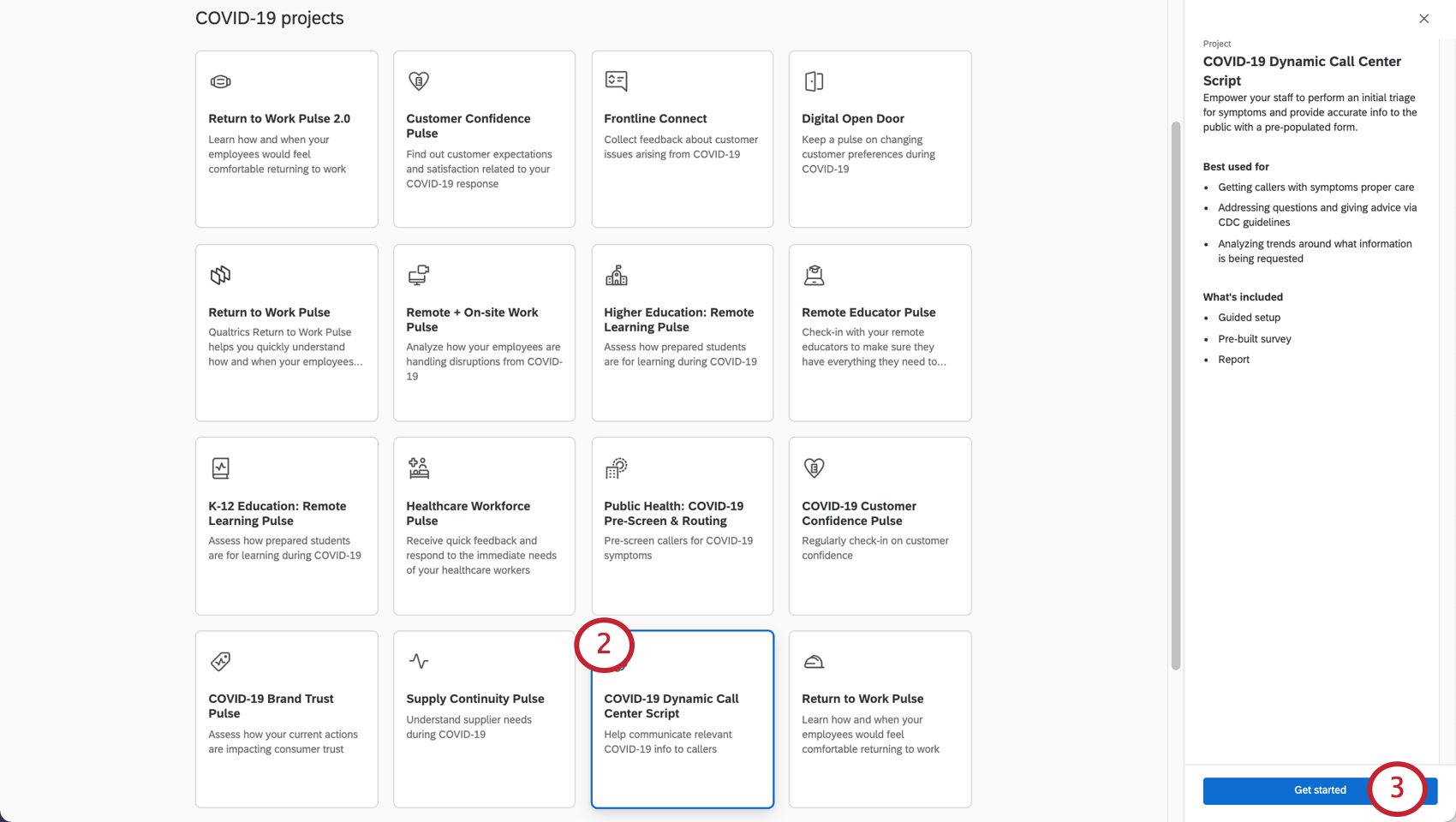Viewport: 1456px width, 822px height.
Task: Click 'Understand supplier needs during COVID-19' text
Action: coord(468,727)
